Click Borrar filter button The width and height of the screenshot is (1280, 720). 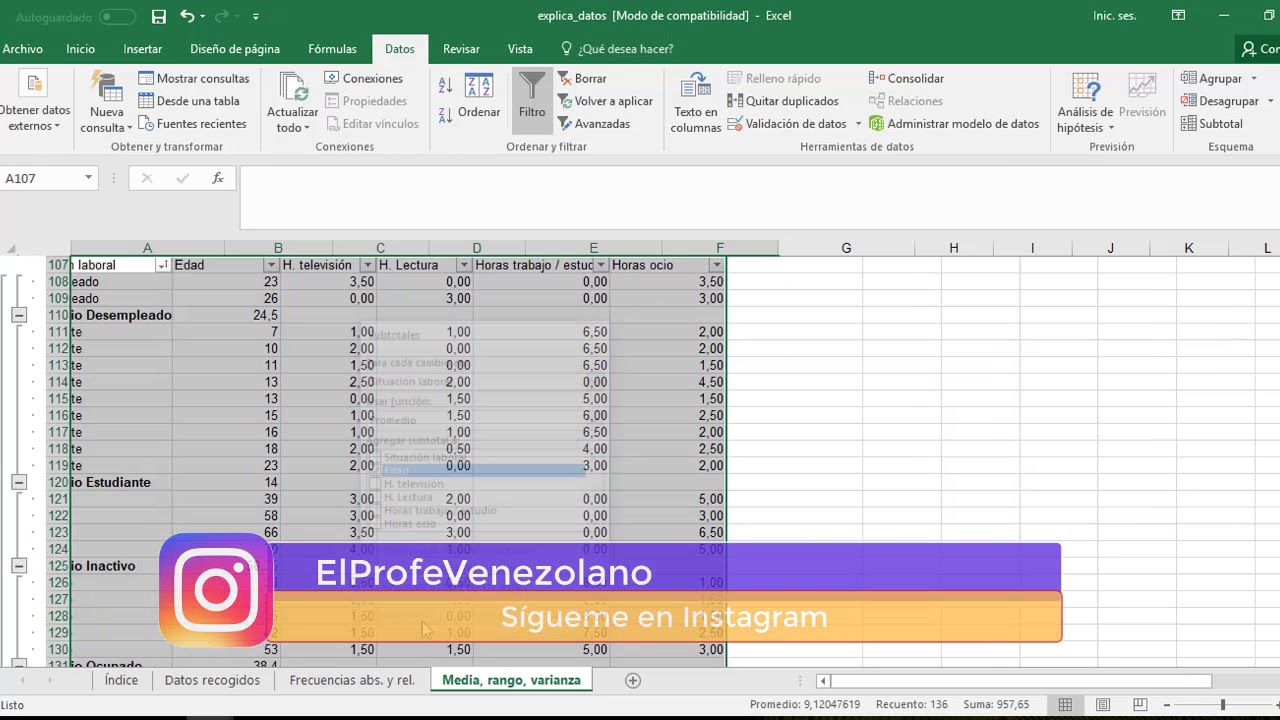tap(582, 78)
